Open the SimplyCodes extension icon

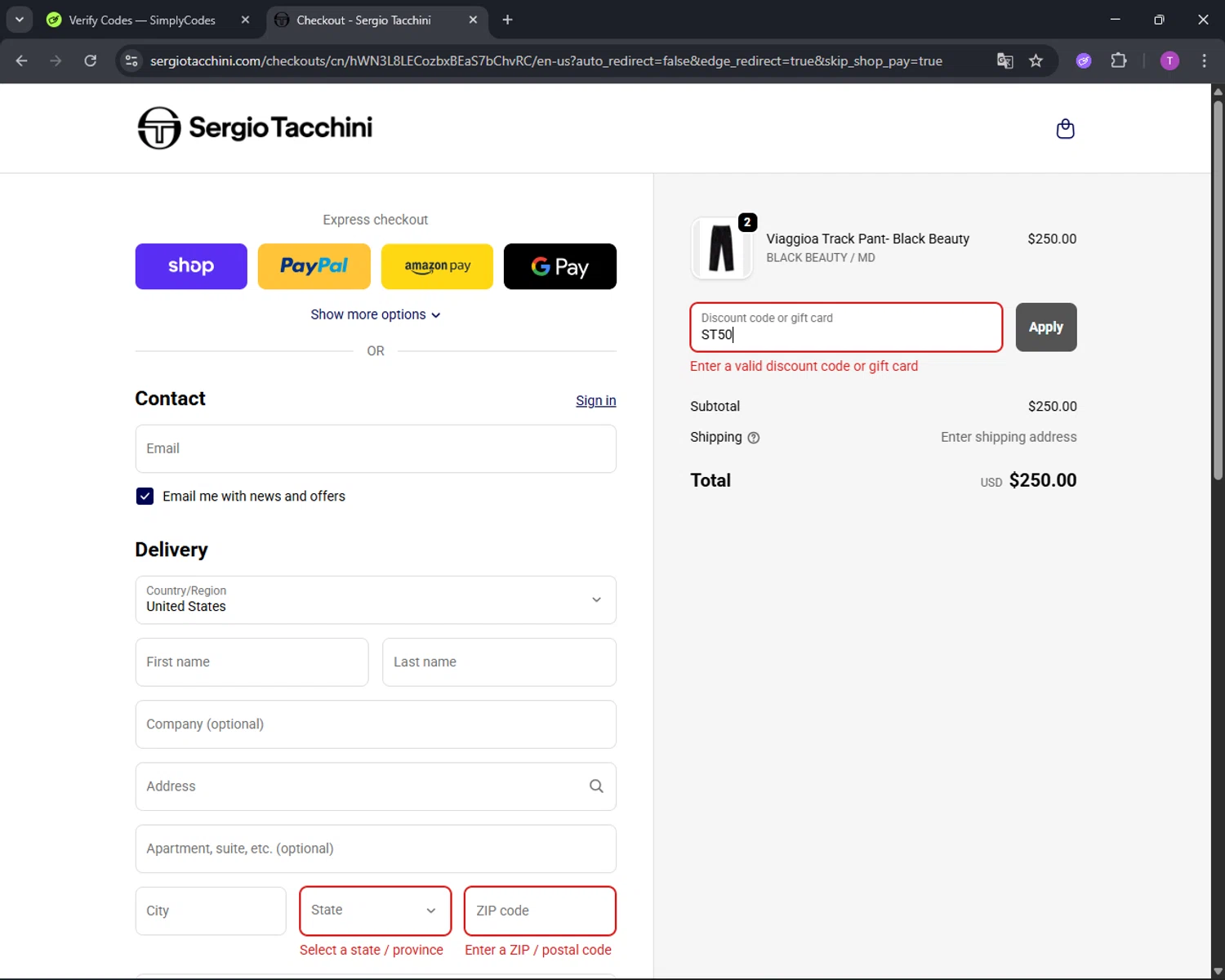click(1084, 60)
